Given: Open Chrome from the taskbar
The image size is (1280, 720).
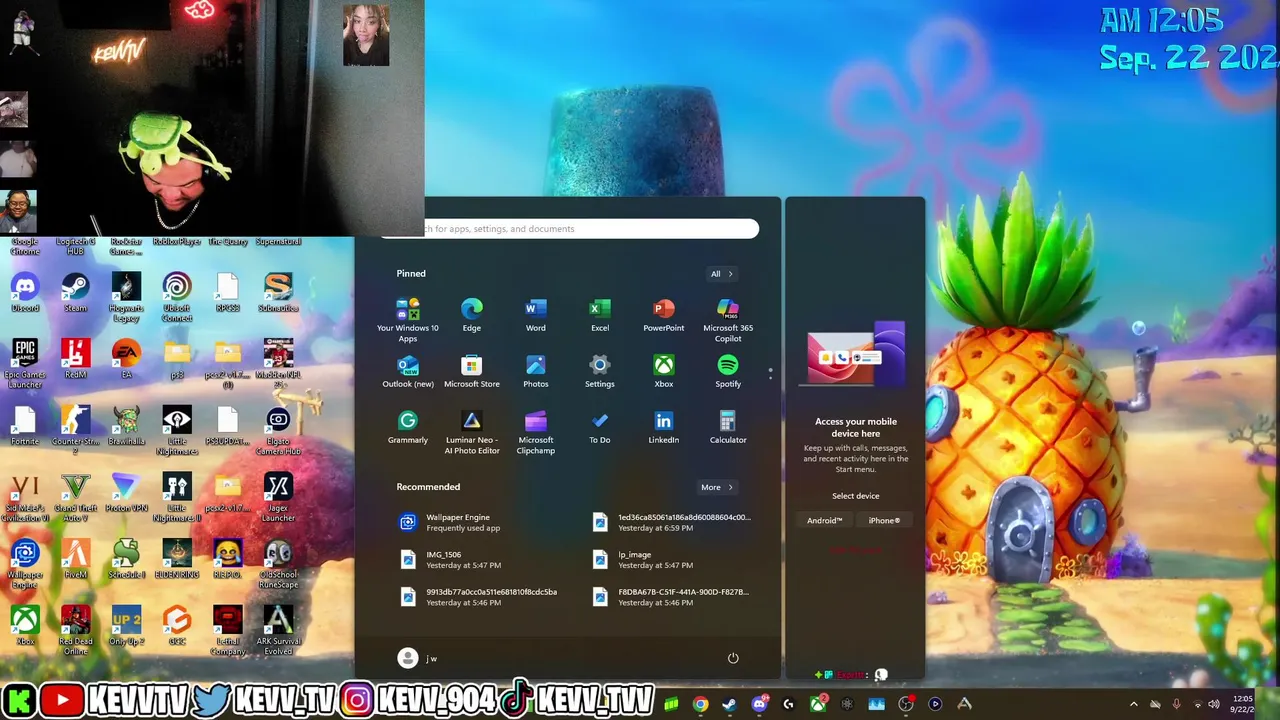Looking at the screenshot, I should click(x=700, y=704).
